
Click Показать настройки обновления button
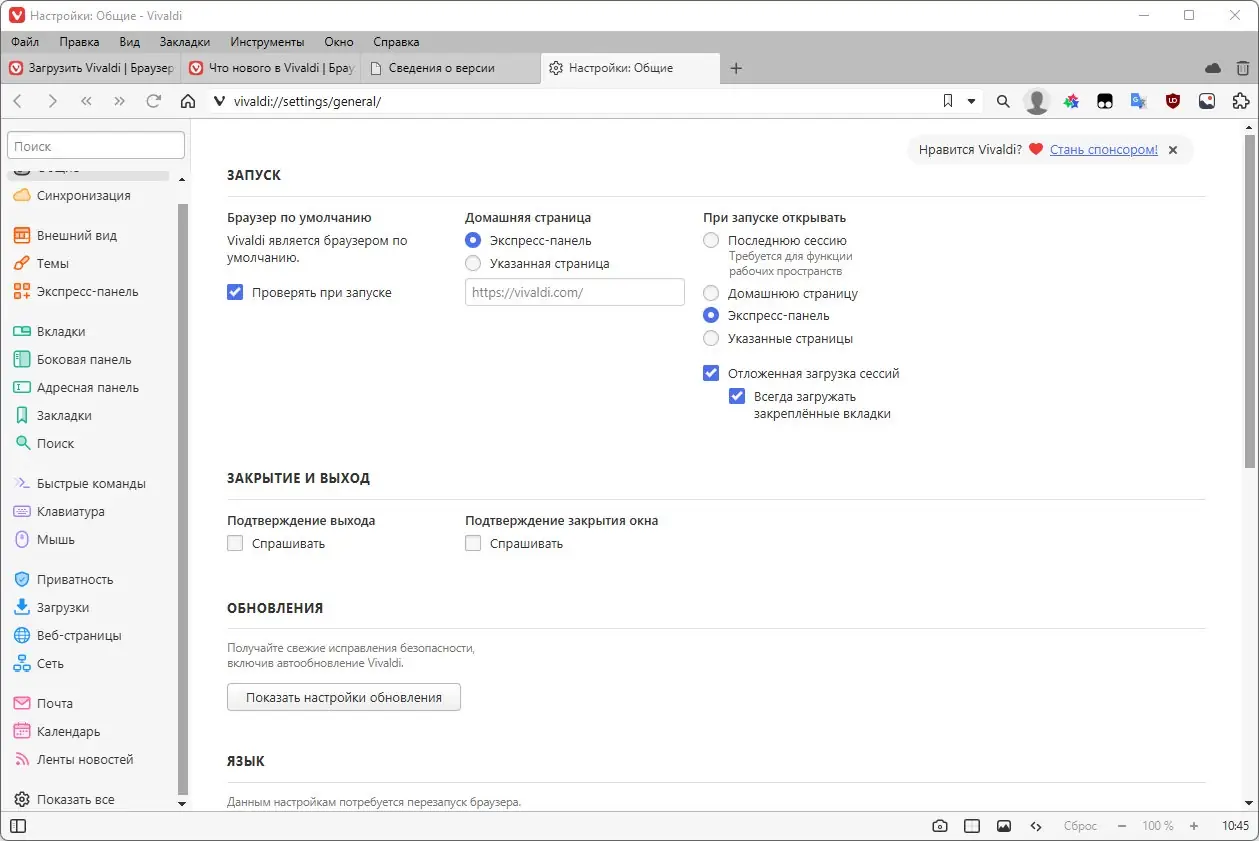coord(344,698)
